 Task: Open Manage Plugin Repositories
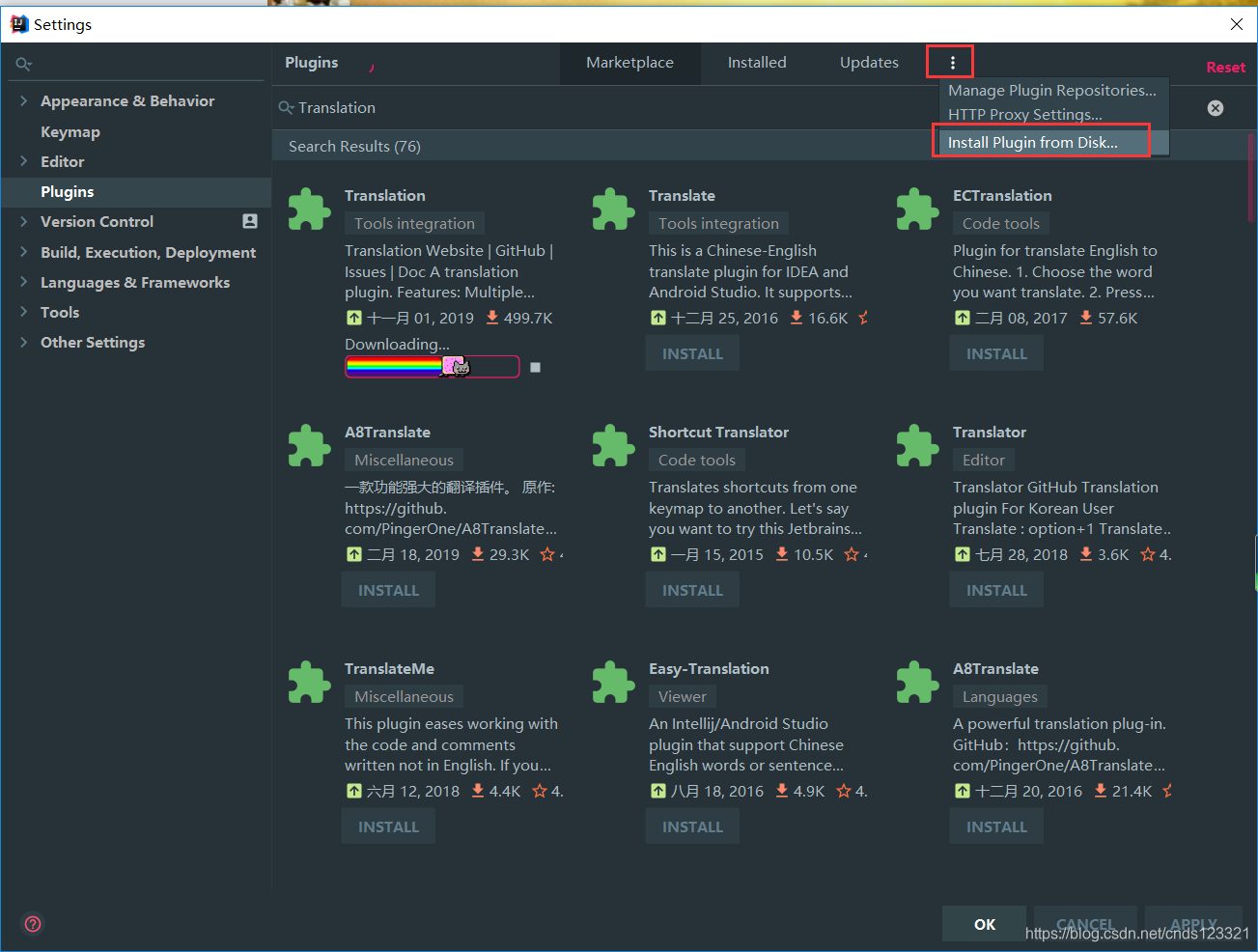pyautogui.click(x=1053, y=90)
